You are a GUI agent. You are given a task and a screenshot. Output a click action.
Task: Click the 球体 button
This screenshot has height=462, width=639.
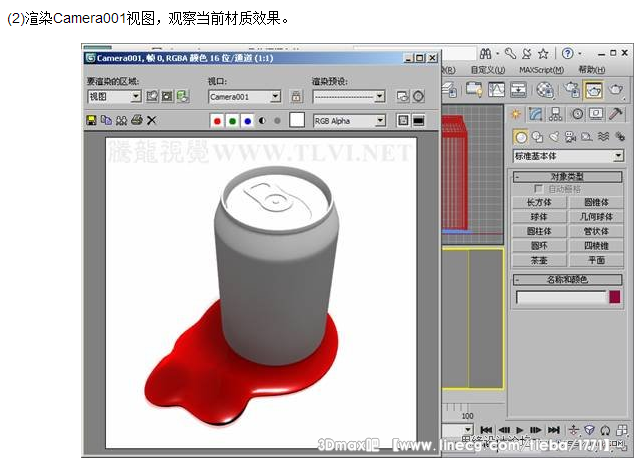coord(539,217)
